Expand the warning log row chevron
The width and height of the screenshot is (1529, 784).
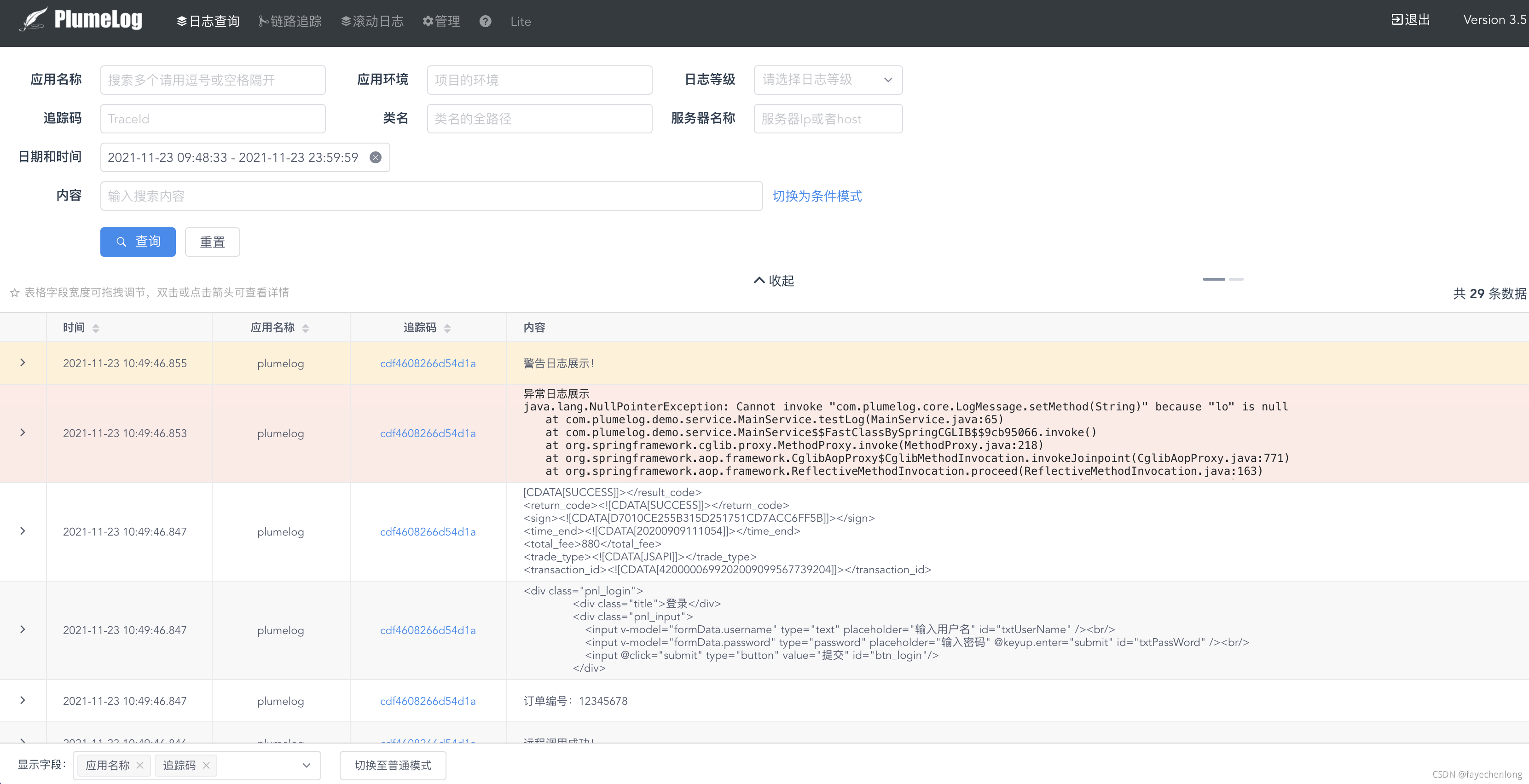coord(23,363)
